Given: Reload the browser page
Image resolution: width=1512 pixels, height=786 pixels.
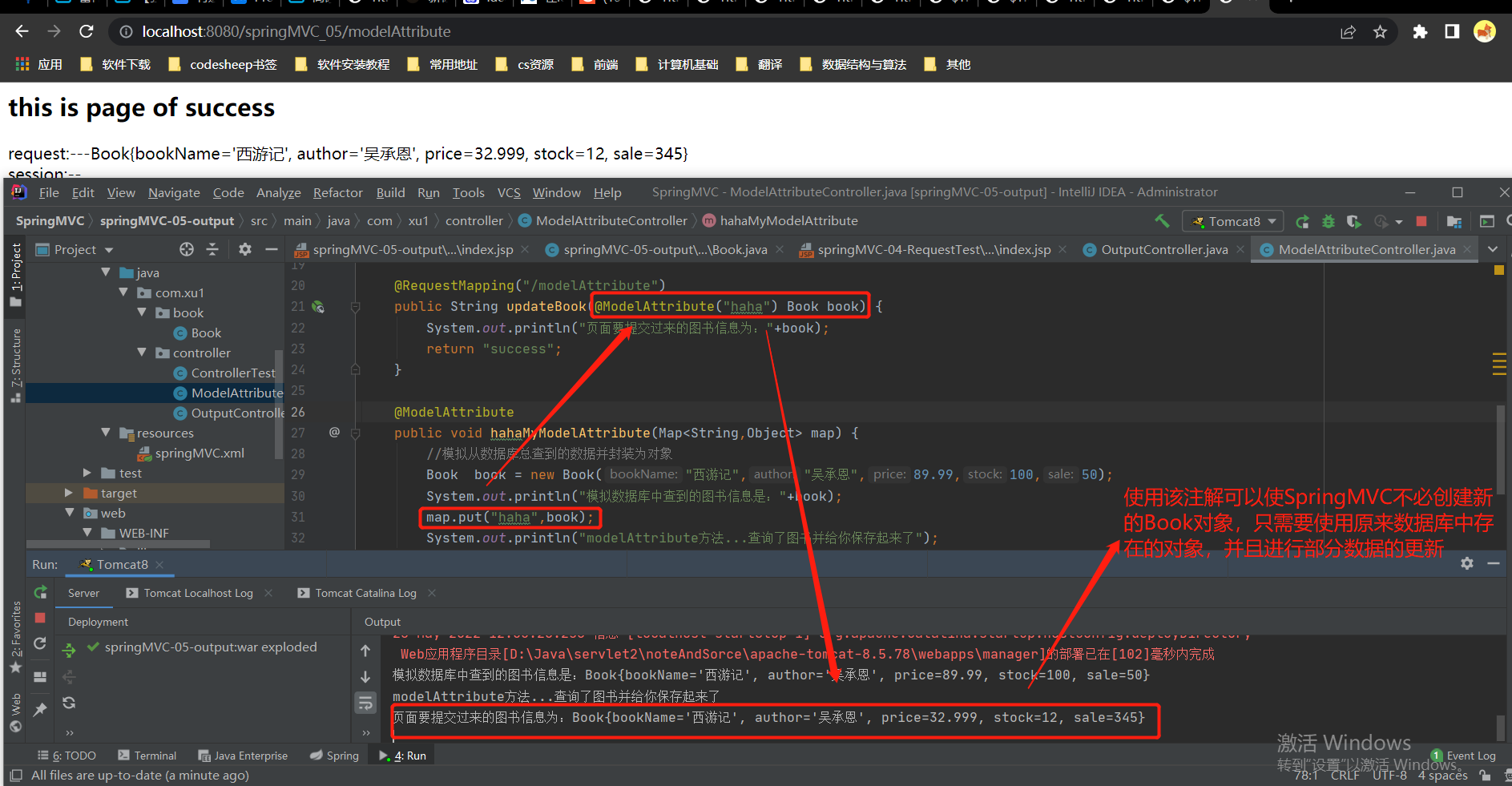Looking at the screenshot, I should [87, 31].
